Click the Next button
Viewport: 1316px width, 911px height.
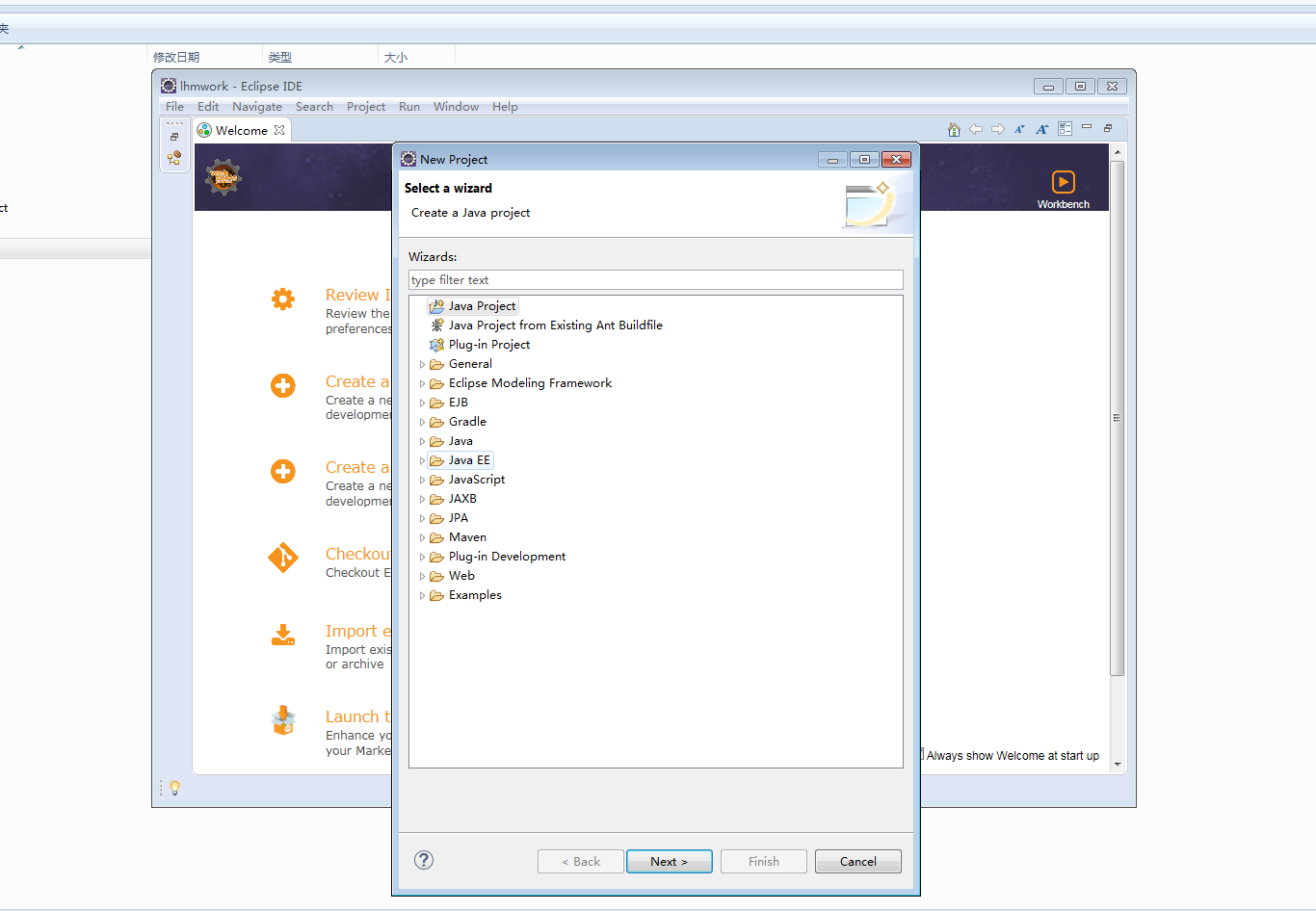(x=670, y=861)
